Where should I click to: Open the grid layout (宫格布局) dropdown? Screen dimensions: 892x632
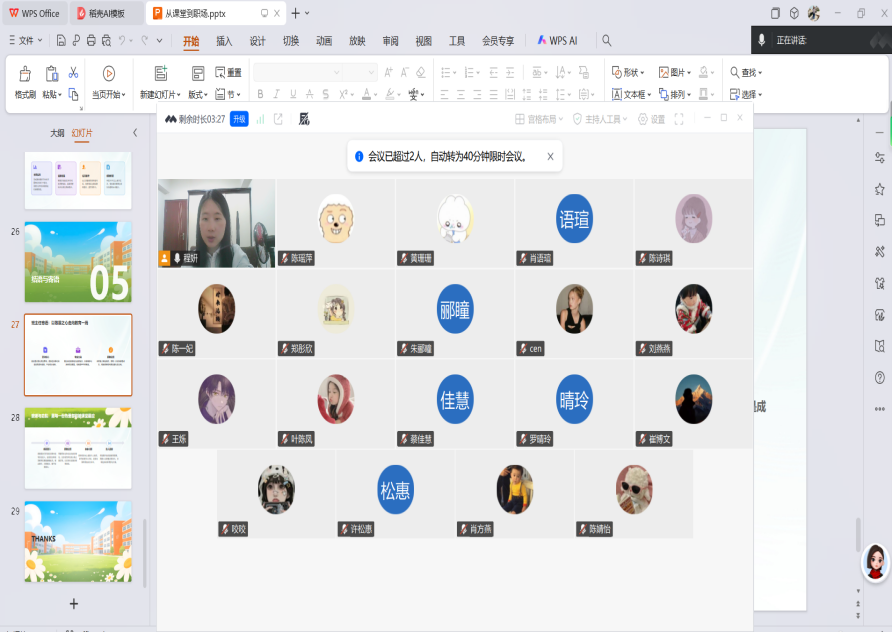pyautogui.click(x=539, y=119)
